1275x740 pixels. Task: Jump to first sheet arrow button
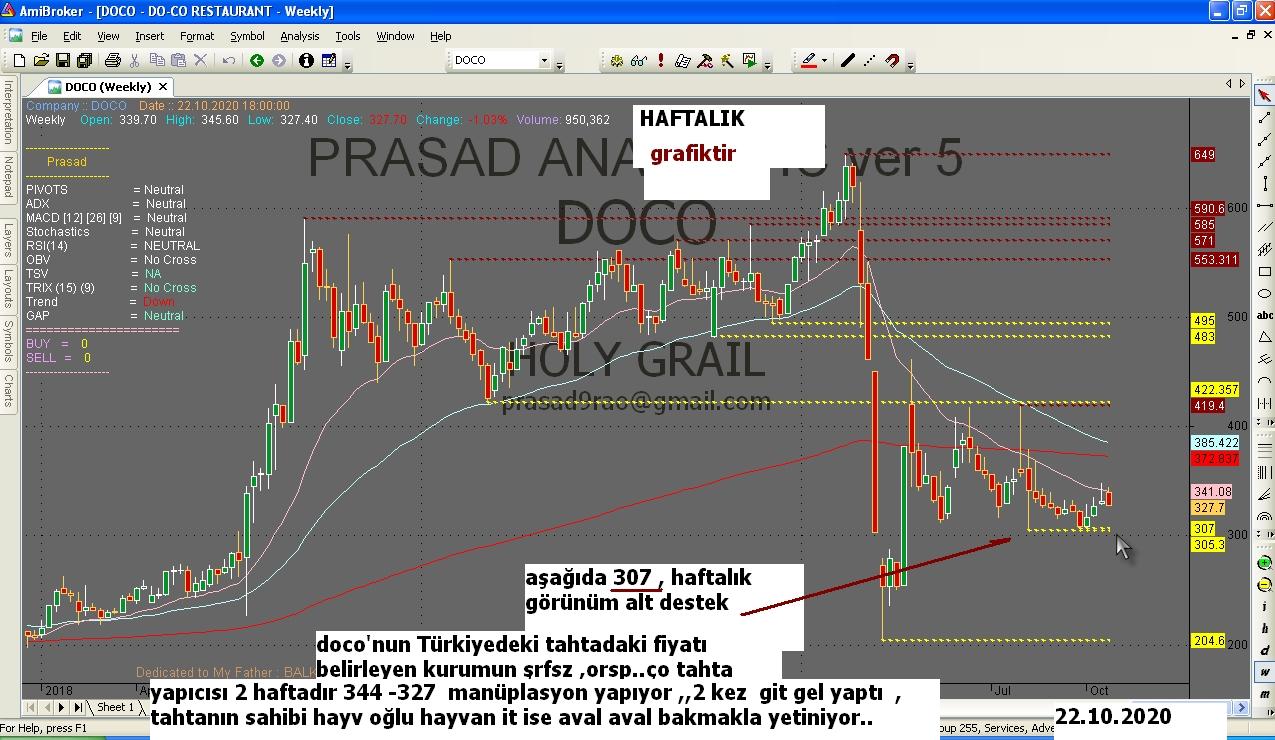(x=31, y=707)
